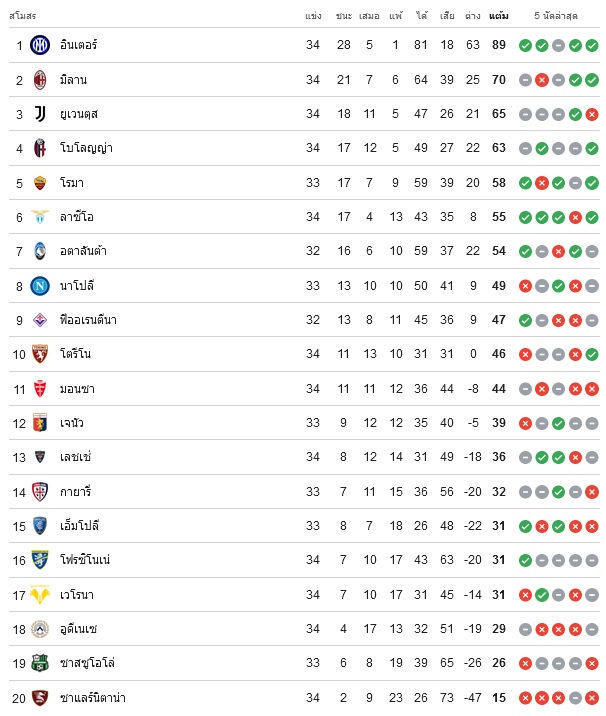
Task: Click the Juventus logo icon
Action: pos(40,114)
